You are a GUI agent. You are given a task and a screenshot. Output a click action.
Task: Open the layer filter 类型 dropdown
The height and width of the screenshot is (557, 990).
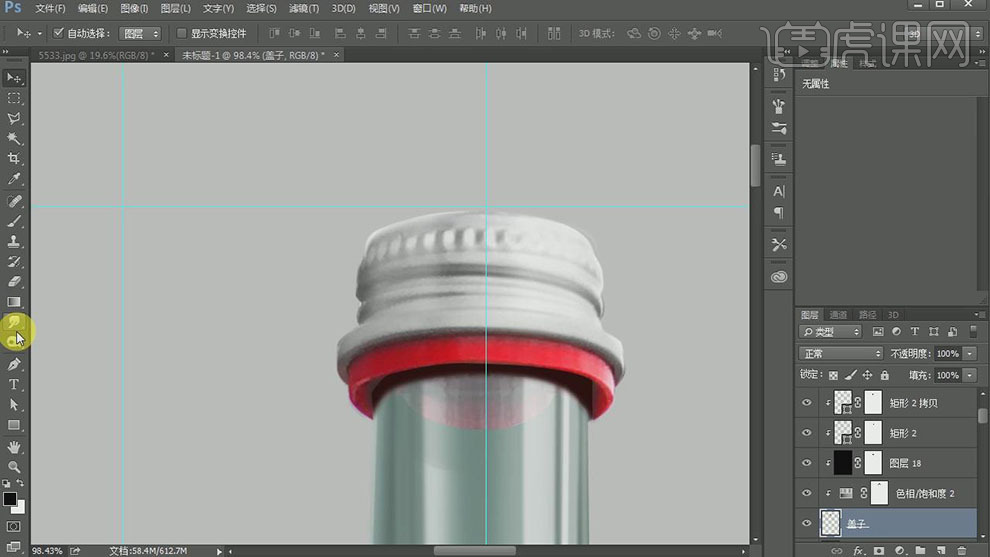point(830,332)
